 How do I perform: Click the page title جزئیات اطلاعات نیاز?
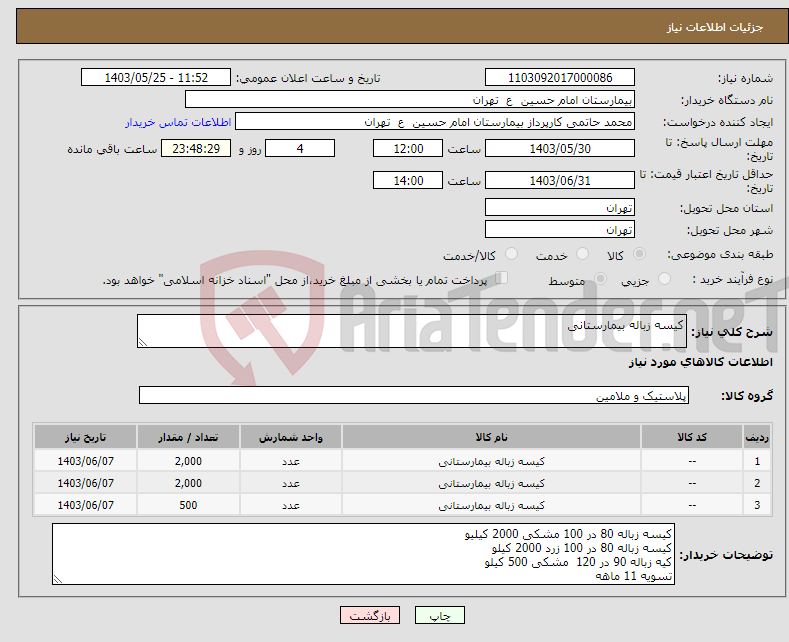tap(715, 27)
